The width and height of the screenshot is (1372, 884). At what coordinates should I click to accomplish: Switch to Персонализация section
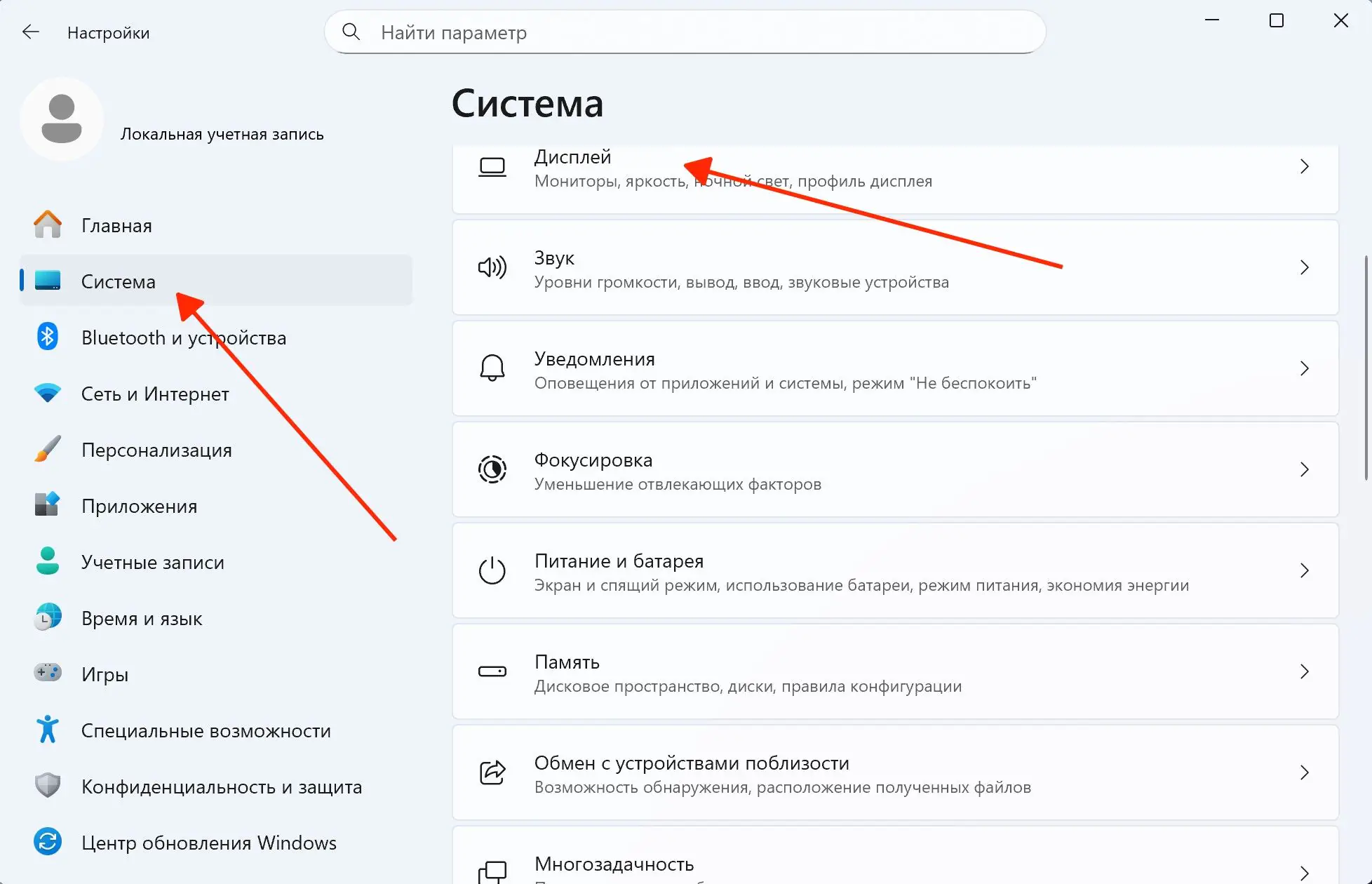tap(216, 450)
